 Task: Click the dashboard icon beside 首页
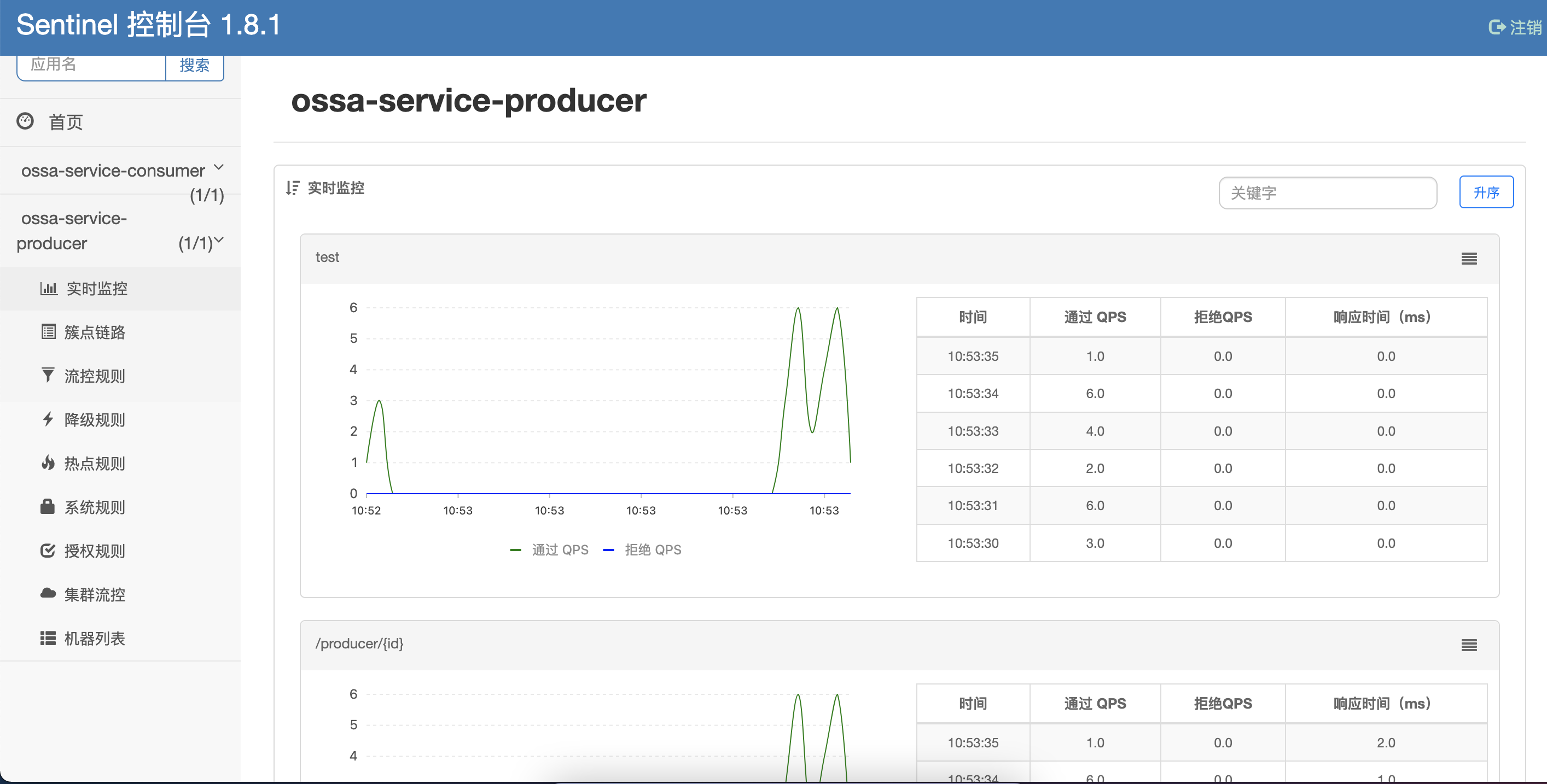[25, 121]
